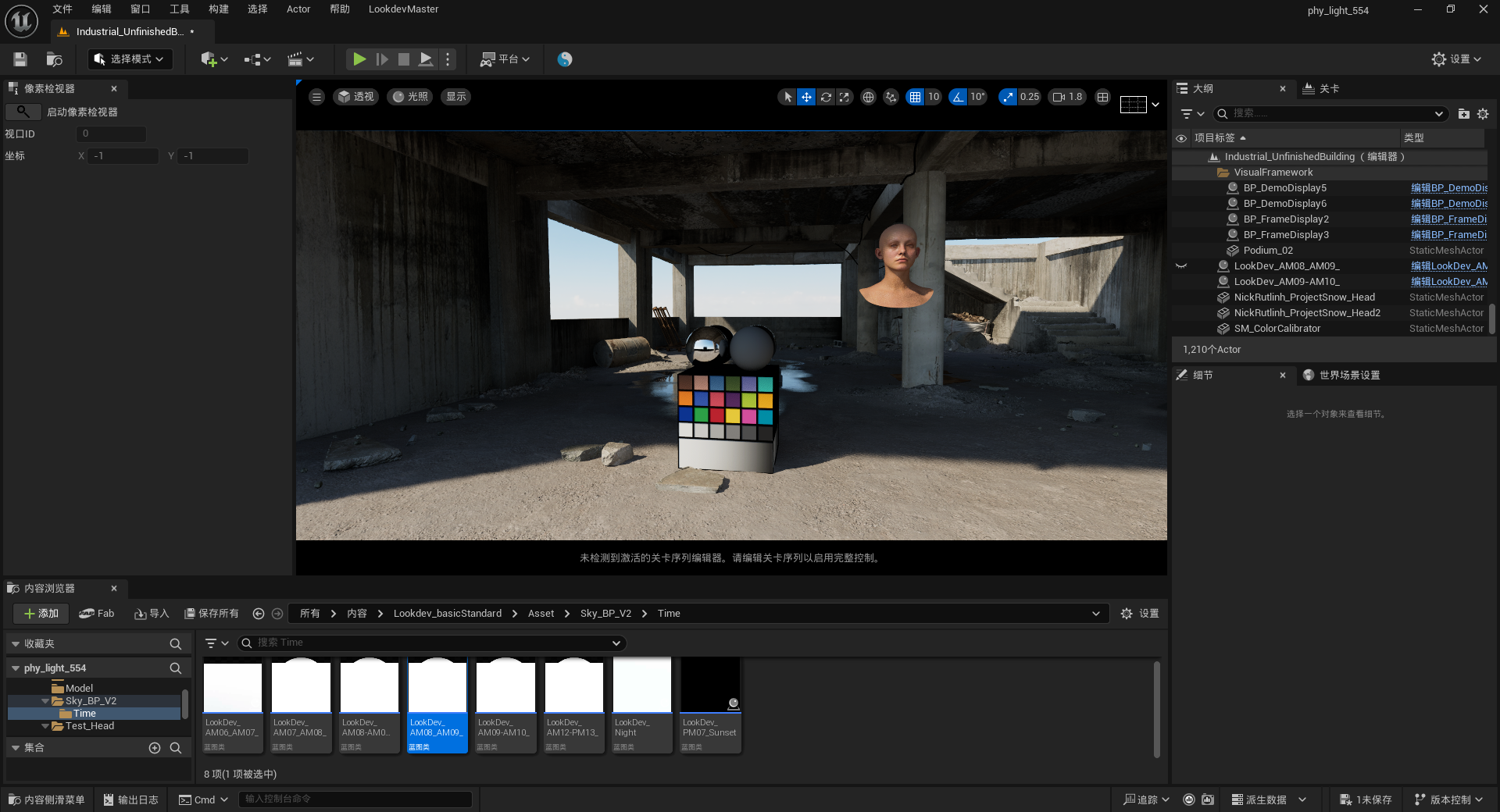The height and width of the screenshot is (812, 1500).
Task: Save the current level with disk icon
Action: click(x=20, y=59)
